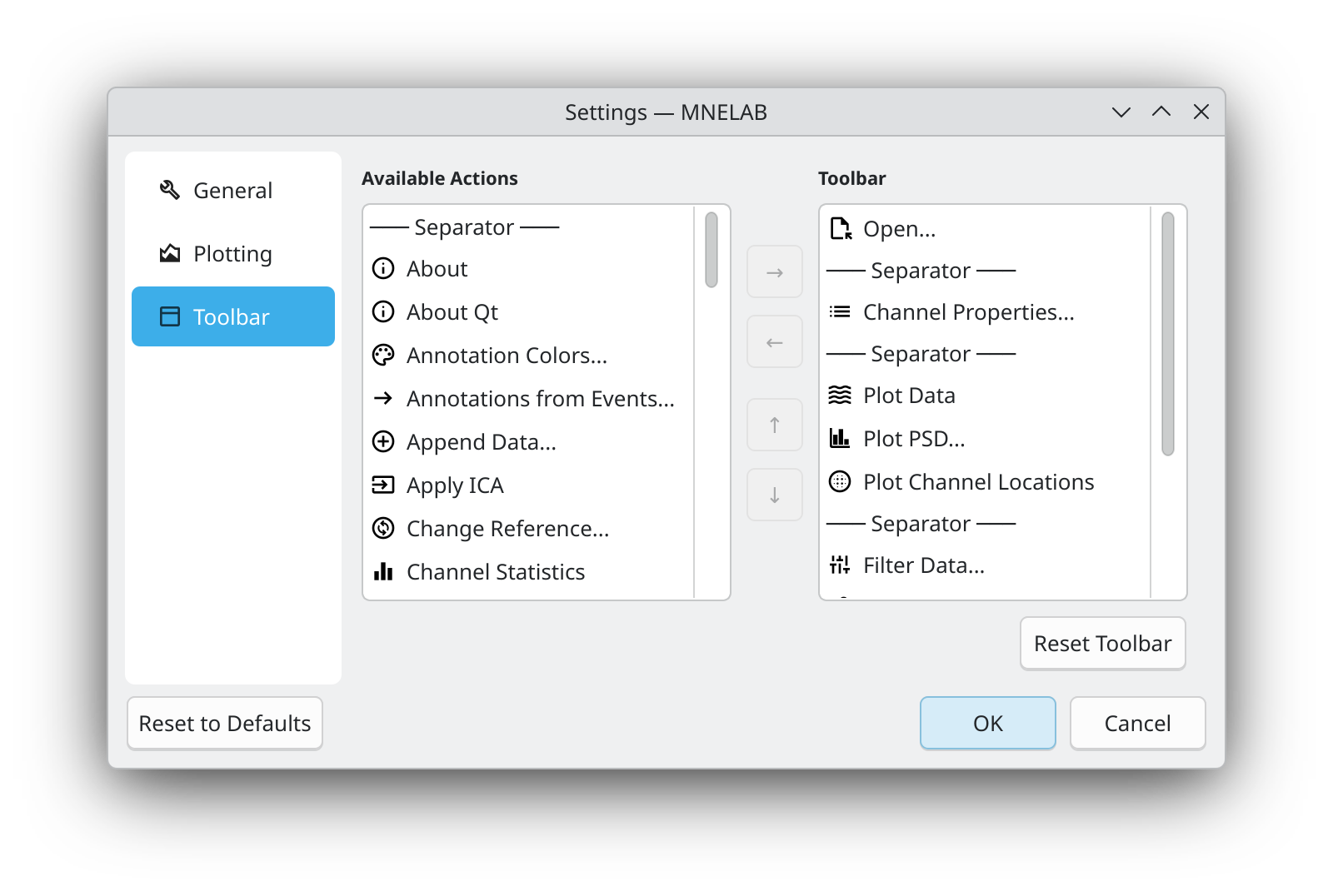Click the info icon next to About
Image resolution: width=1333 pixels, height=896 pixels.
383,269
